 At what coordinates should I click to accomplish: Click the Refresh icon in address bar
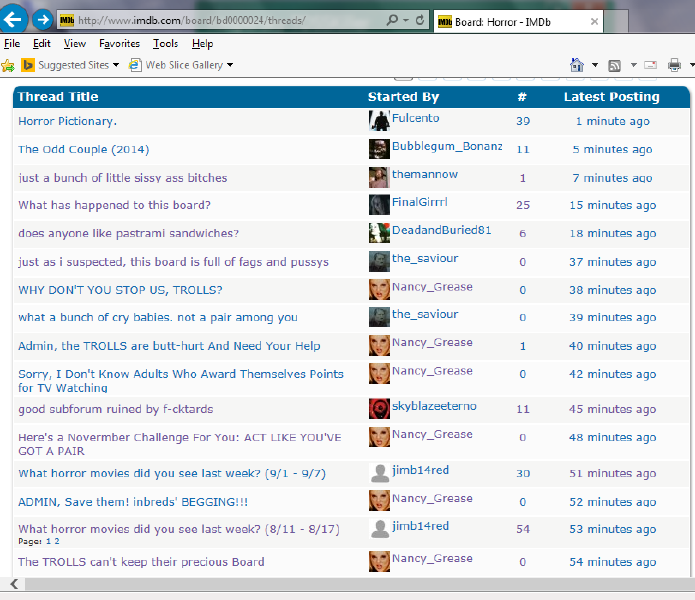420,20
